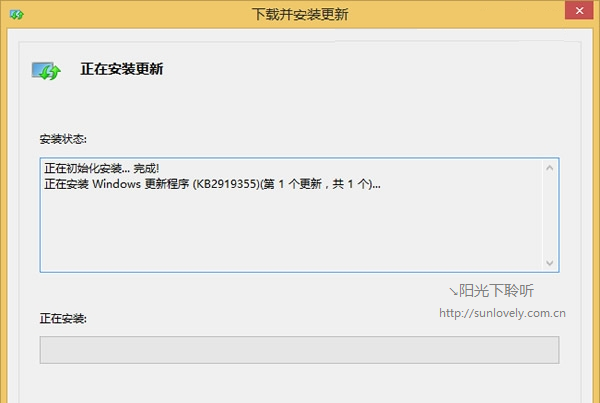Click the KB2919355 installing status line

212,184
